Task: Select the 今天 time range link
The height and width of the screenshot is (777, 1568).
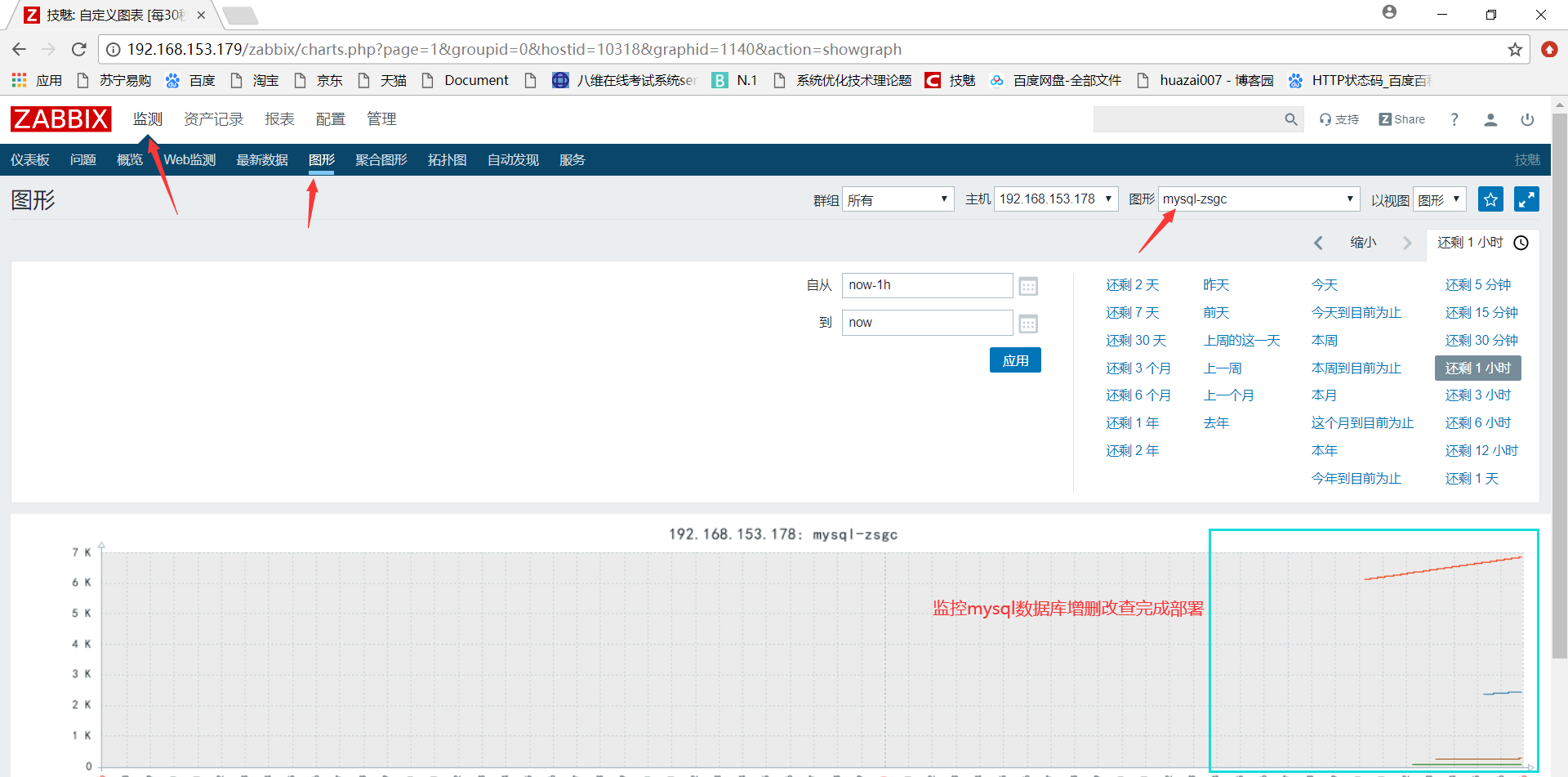Action: [x=1325, y=284]
